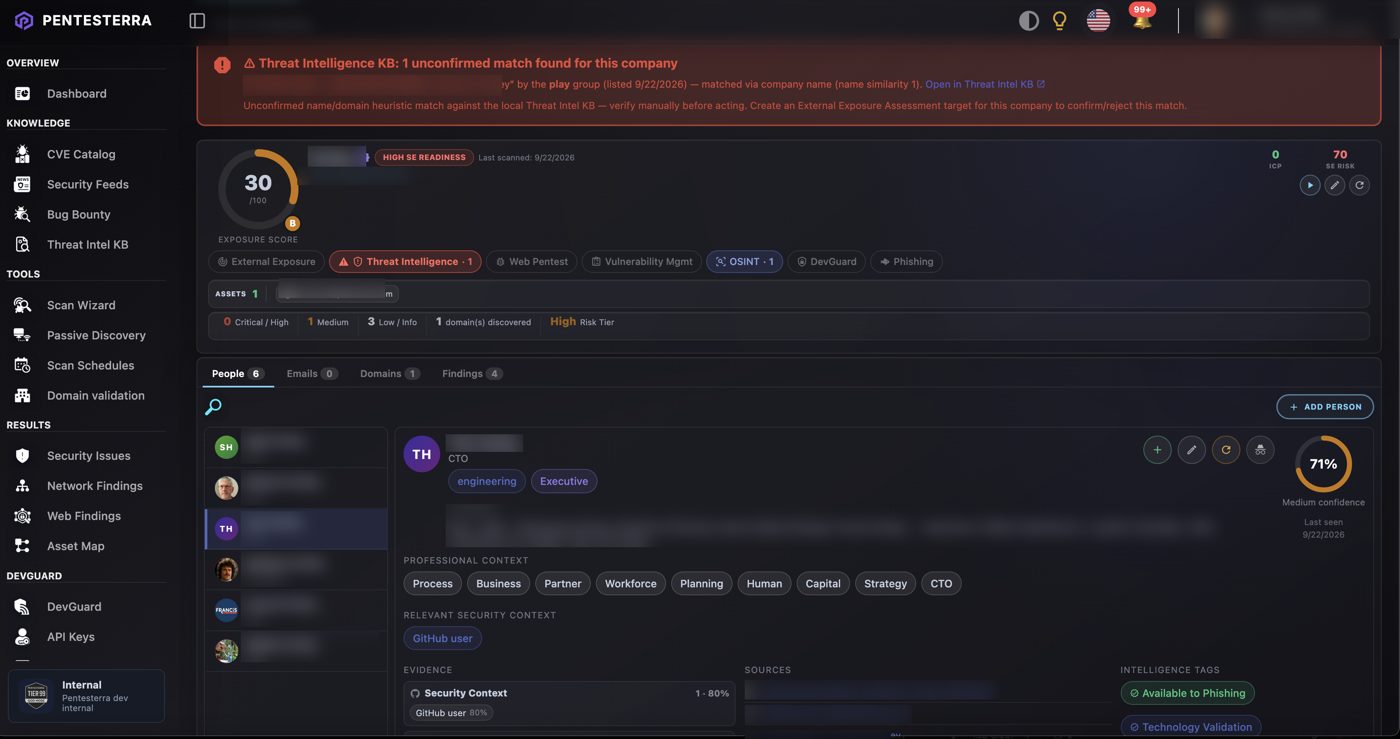This screenshot has height=739, width=1400.
Task: Click the Security Issues shield icon
Action: point(22,455)
